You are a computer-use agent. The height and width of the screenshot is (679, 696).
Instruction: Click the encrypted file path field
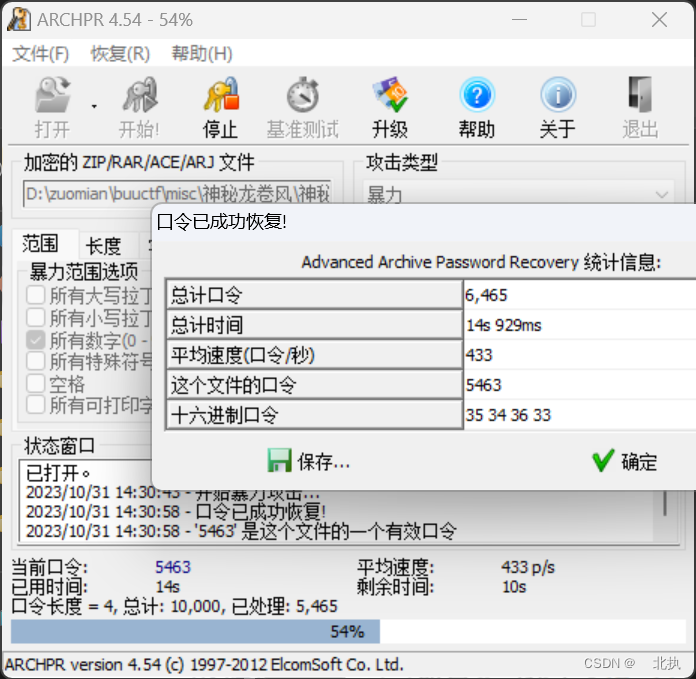coord(177,193)
